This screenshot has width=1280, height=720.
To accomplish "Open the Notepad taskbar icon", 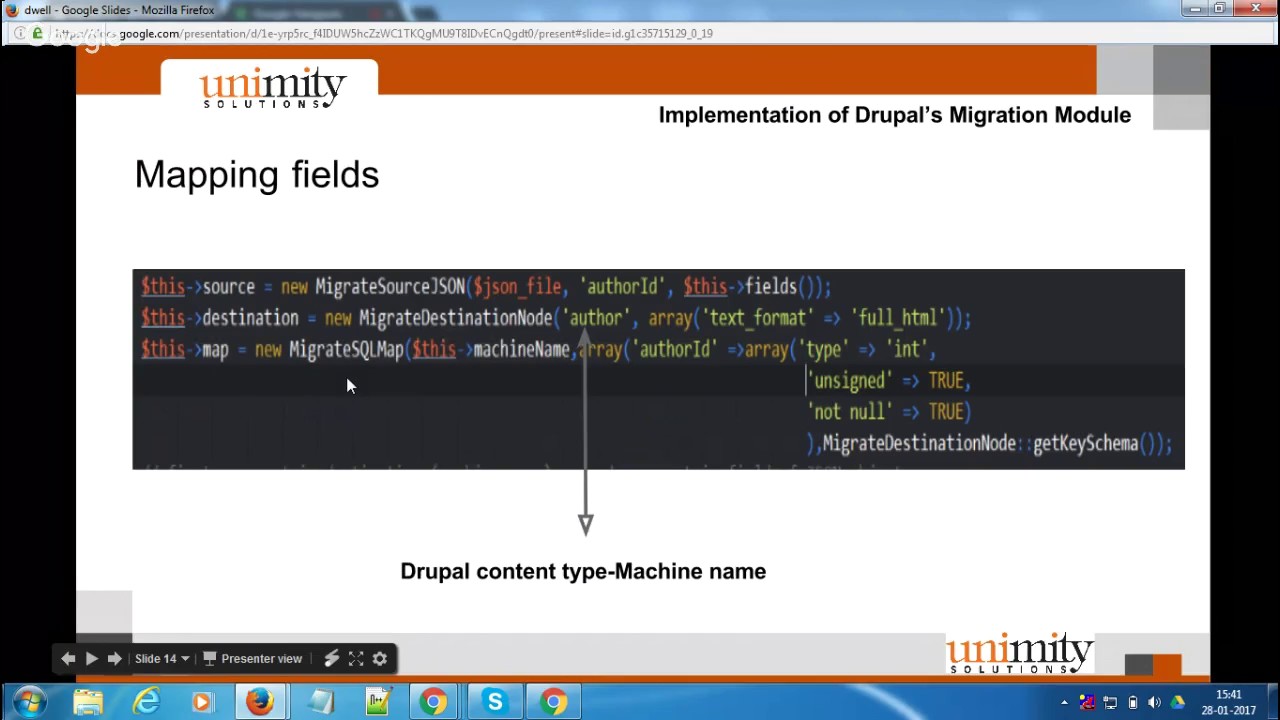I will (x=320, y=702).
